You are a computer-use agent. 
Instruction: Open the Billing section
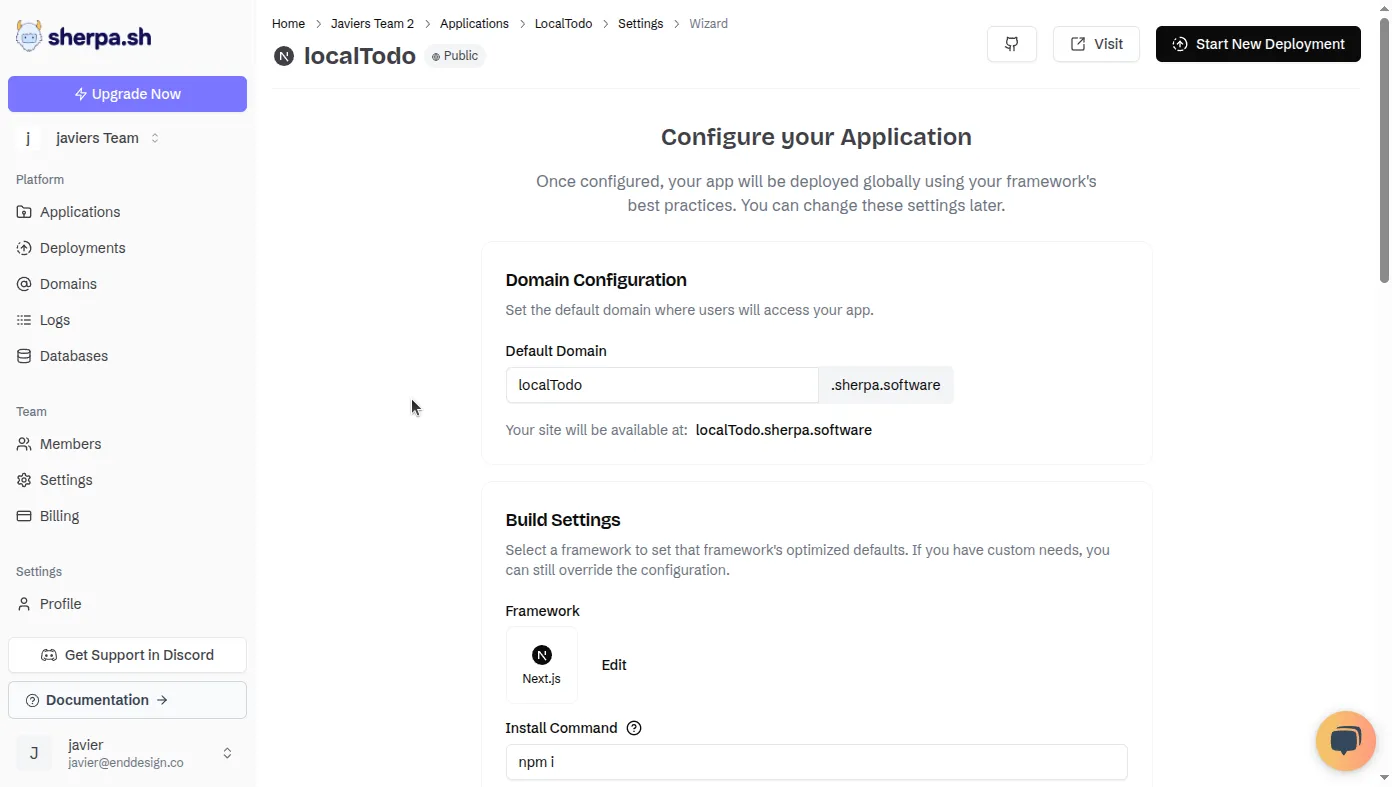coord(59,515)
